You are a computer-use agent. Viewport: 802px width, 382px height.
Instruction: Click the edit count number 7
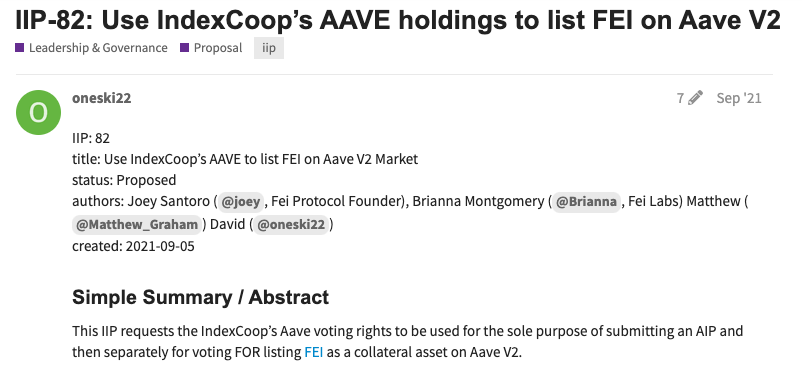click(680, 98)
